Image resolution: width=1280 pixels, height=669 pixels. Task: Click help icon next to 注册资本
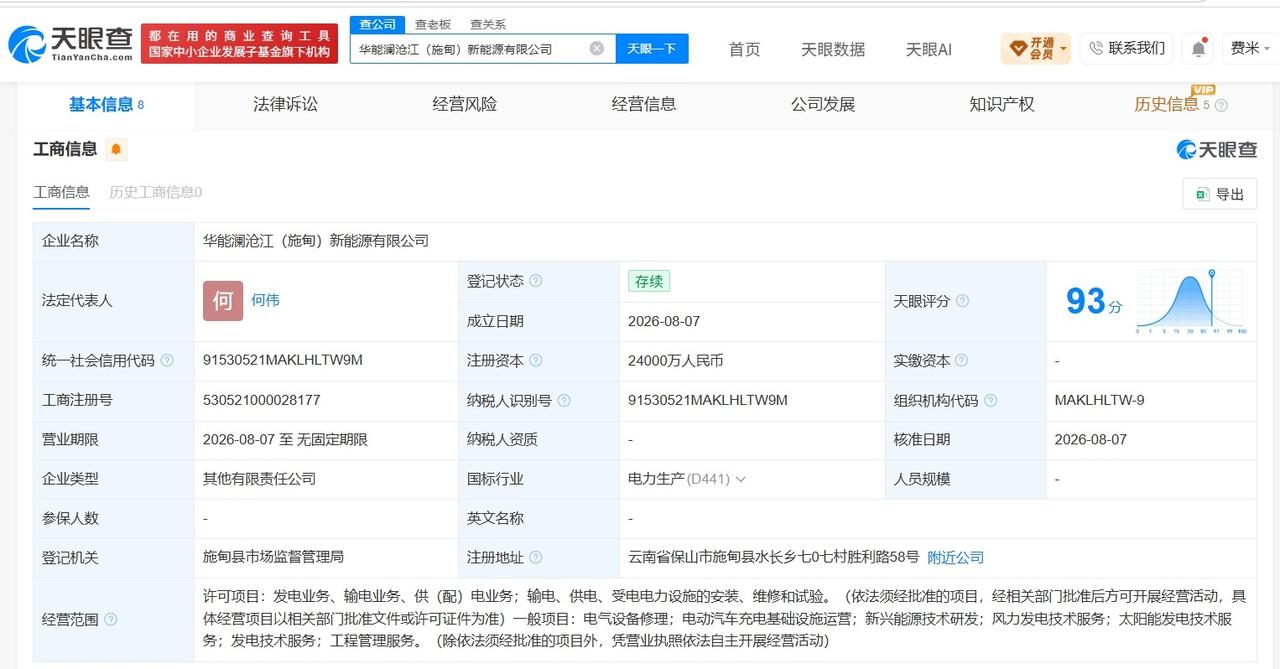[536, 360]
